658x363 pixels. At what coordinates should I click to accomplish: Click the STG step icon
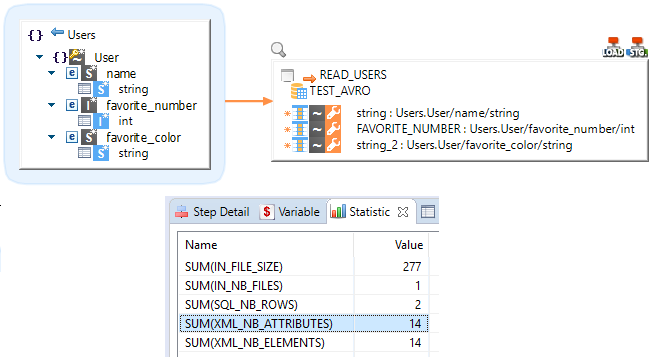[x=637, y=47]
